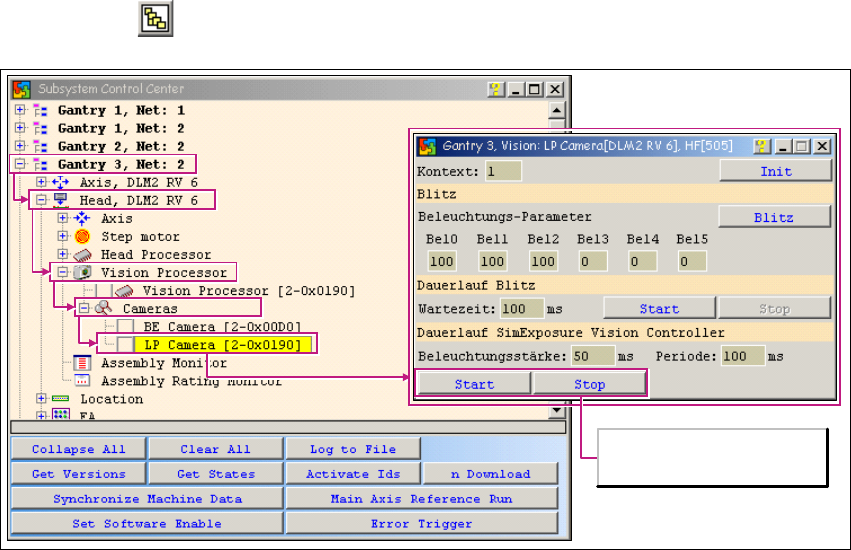
Task: Select the Head Processor chip icon
Action: (83, 255)
